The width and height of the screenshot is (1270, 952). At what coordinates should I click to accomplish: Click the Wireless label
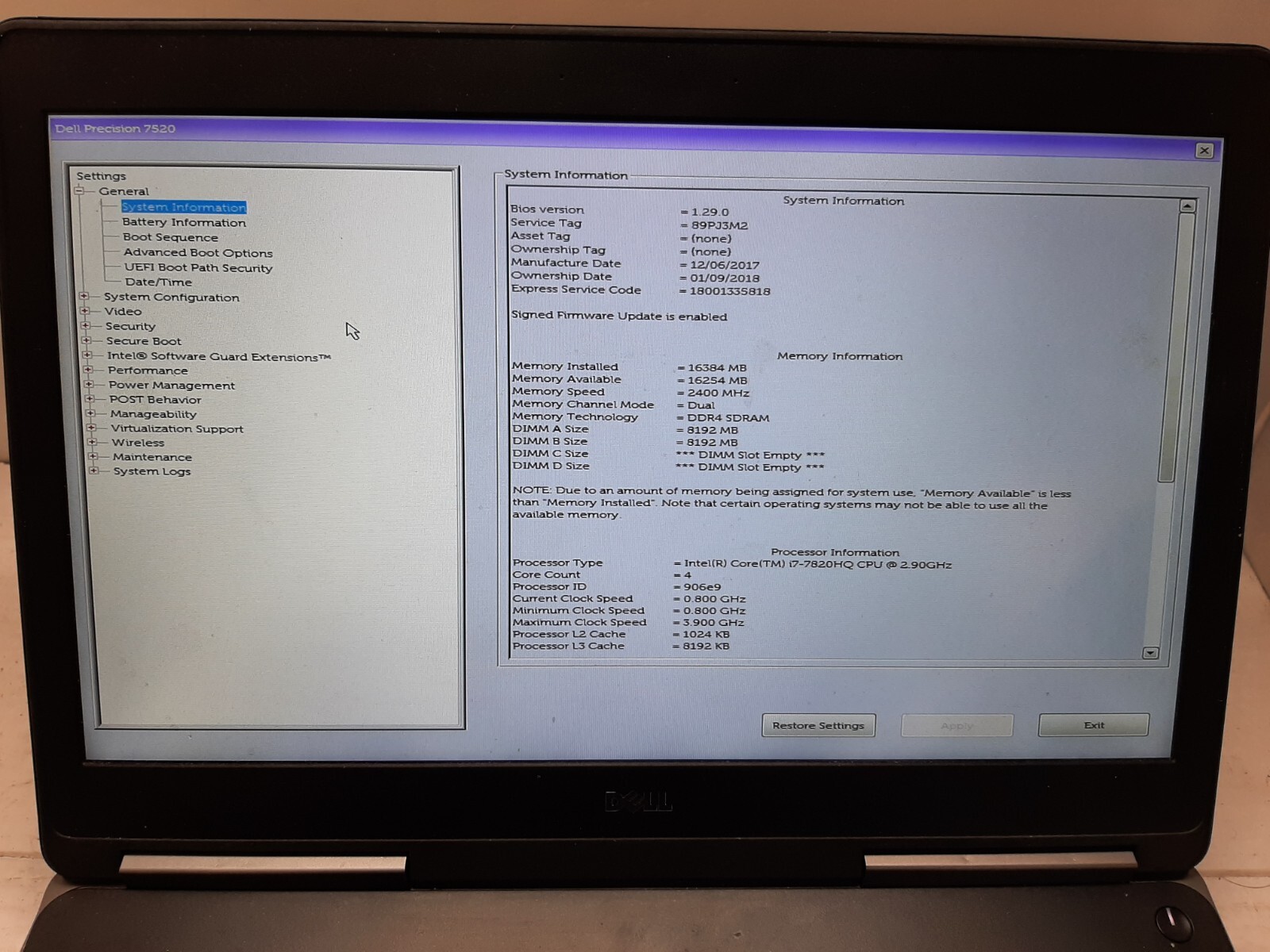click(x=138, y=443)
